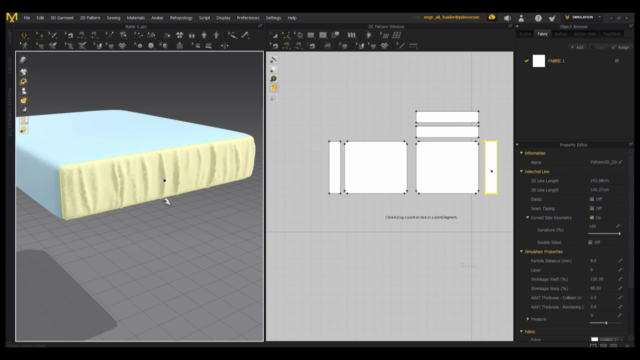Open the Sewing menu
Screen dimensions: 640x360
click(113, 18)
